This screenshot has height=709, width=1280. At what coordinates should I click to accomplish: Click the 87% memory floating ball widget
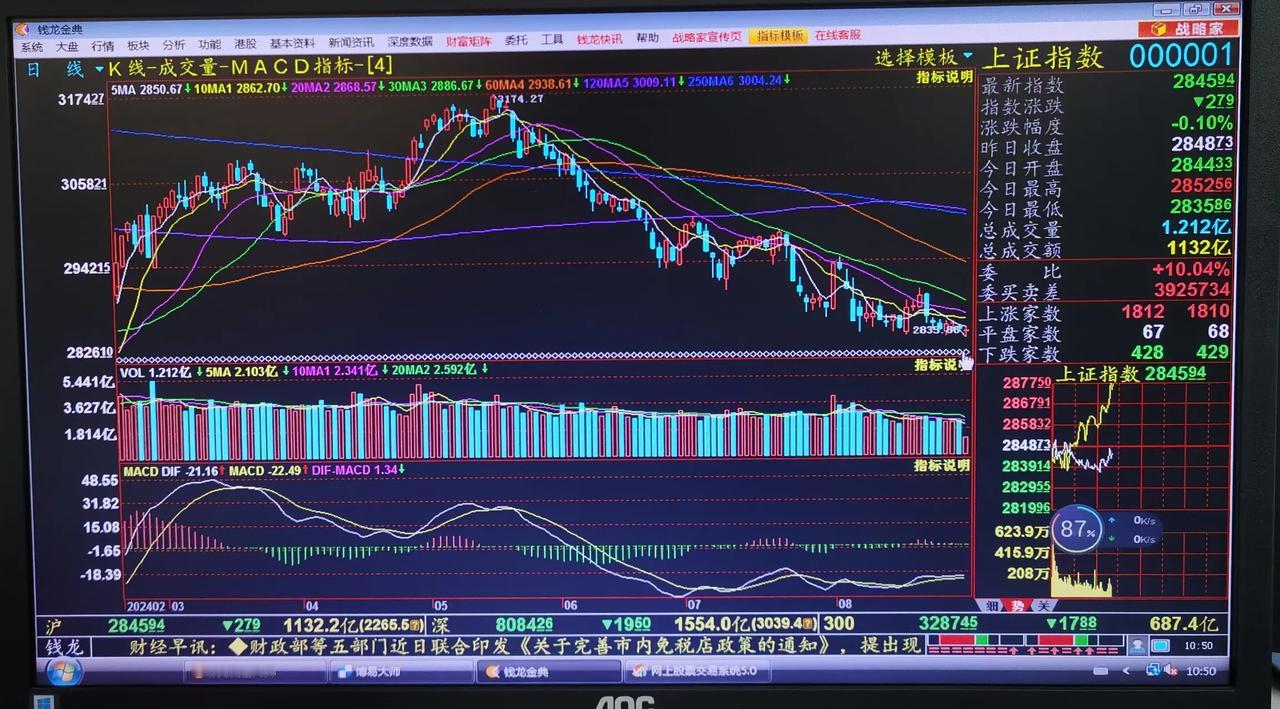click(x=1078, y=529)
